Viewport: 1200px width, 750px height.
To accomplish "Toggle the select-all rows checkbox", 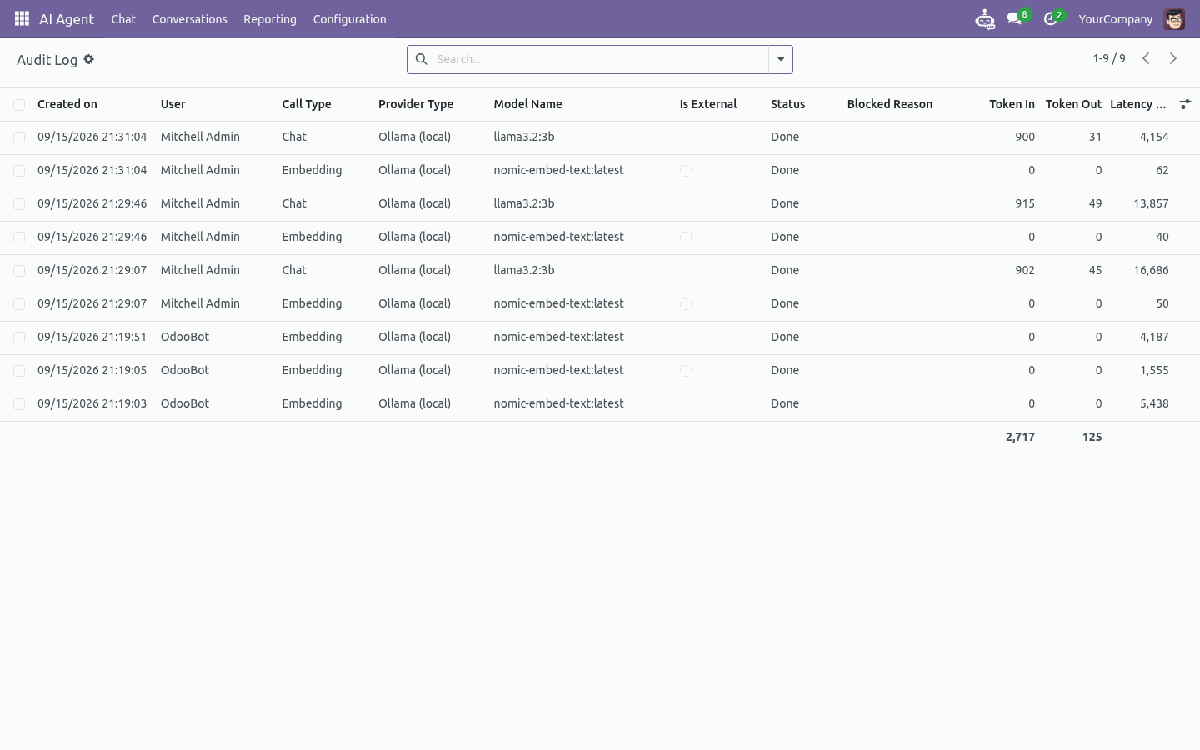I will [x=19, y=105].
